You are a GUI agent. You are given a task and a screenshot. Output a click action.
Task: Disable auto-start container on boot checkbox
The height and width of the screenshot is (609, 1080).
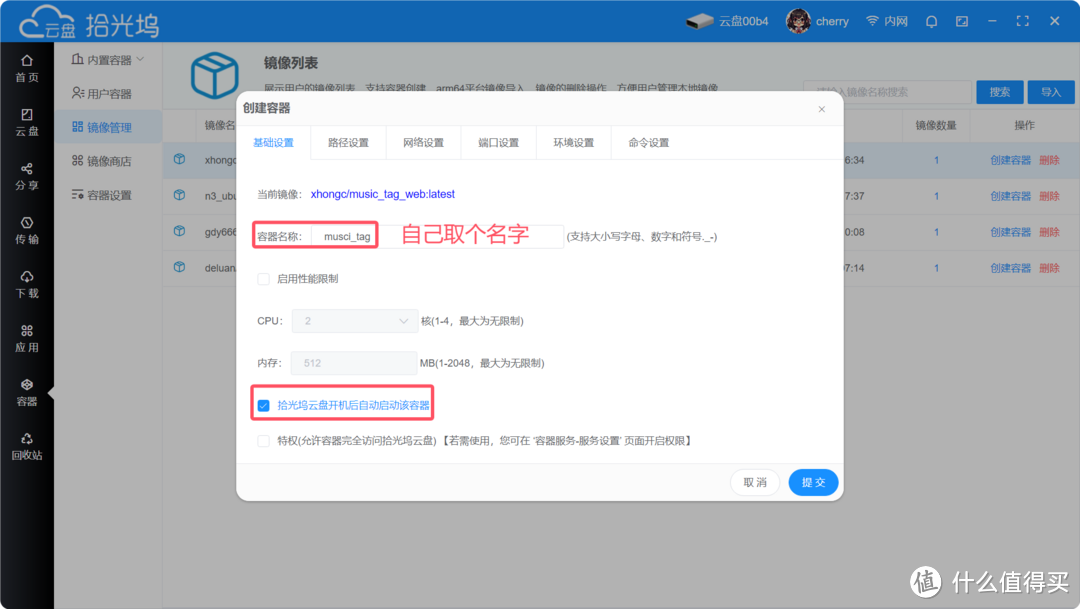click(x=263, y=404)
